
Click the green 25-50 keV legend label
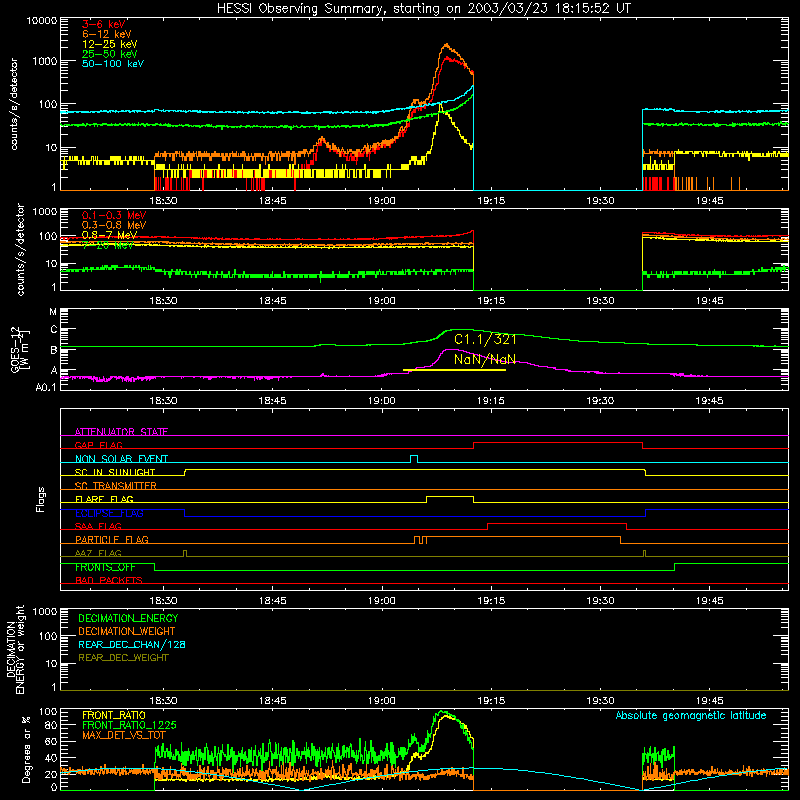tap(109, 54)
